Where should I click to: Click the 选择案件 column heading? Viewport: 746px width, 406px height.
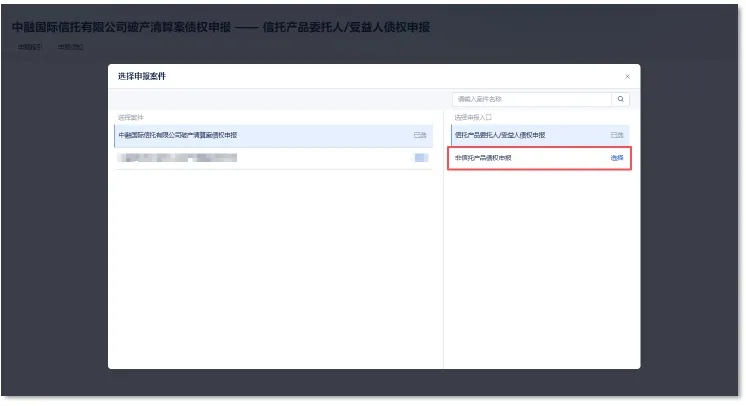click(x=130, y=118)
